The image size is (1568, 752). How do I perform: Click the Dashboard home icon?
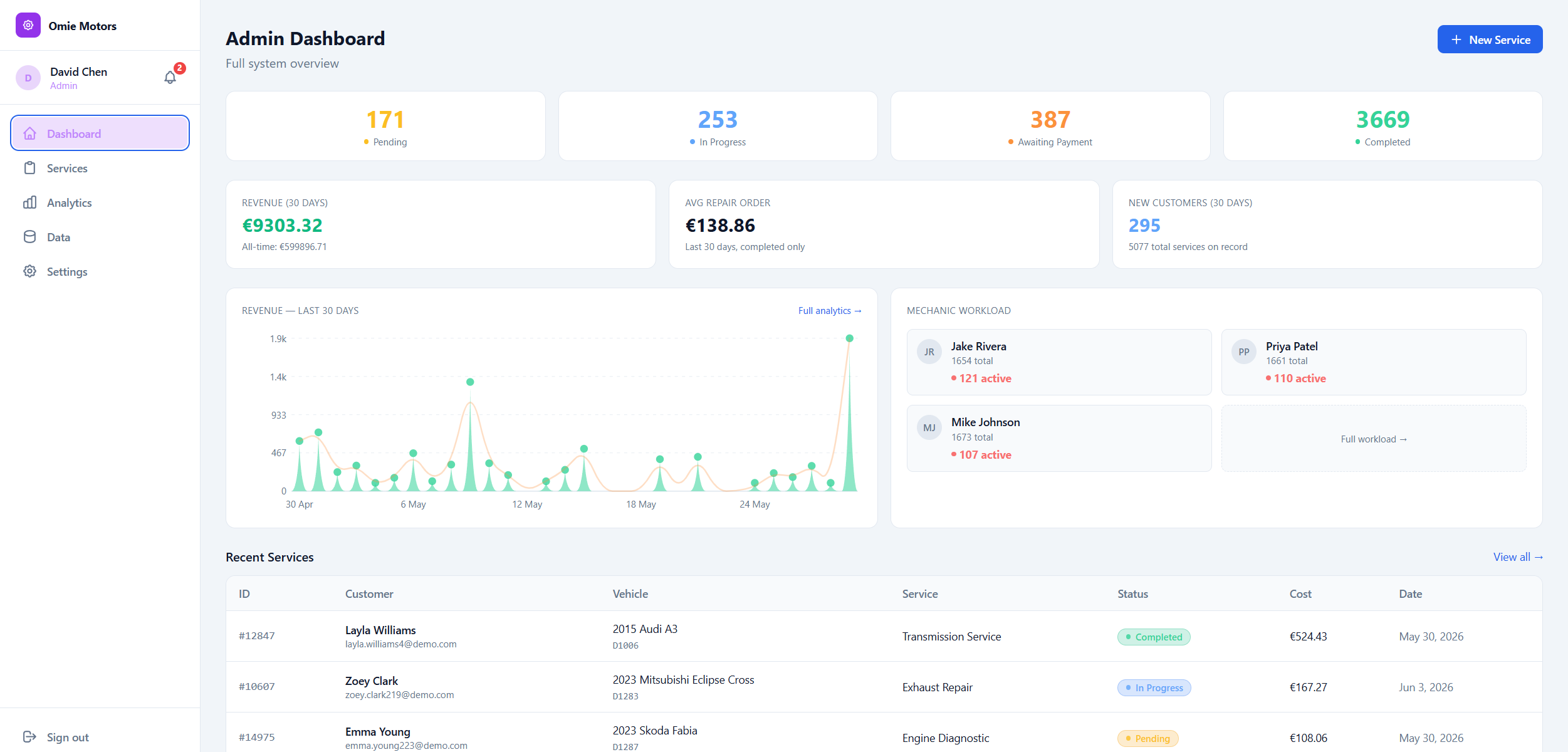pos(29,133)
